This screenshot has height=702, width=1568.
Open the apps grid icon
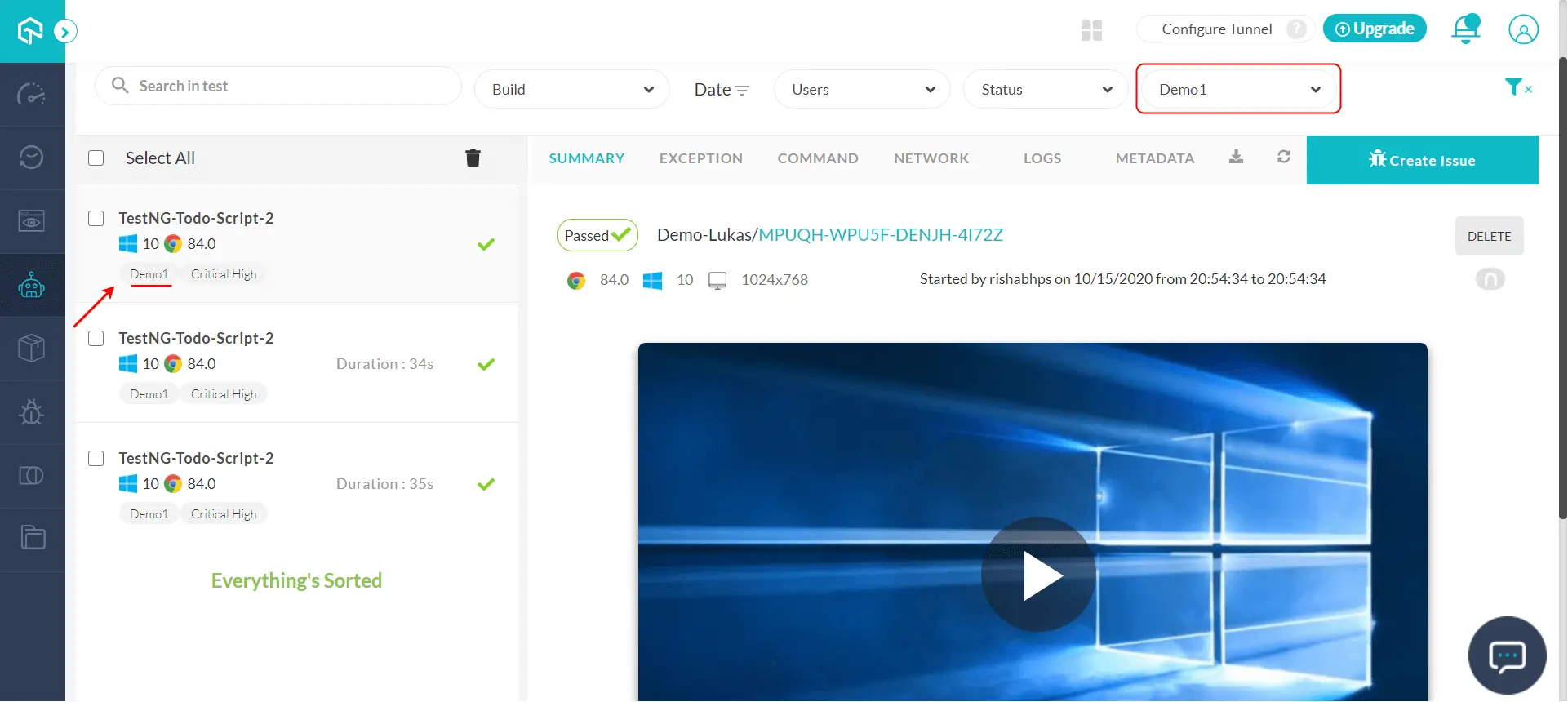[1091, 30]
